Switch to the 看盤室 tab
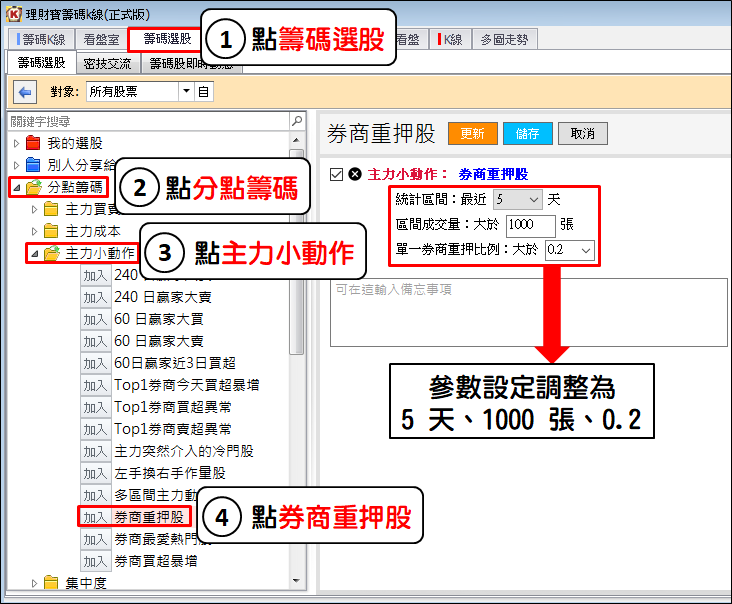Image resolution: width=732 pixels, height=604 pixels. pyautogui.click(x=101, y=40)
